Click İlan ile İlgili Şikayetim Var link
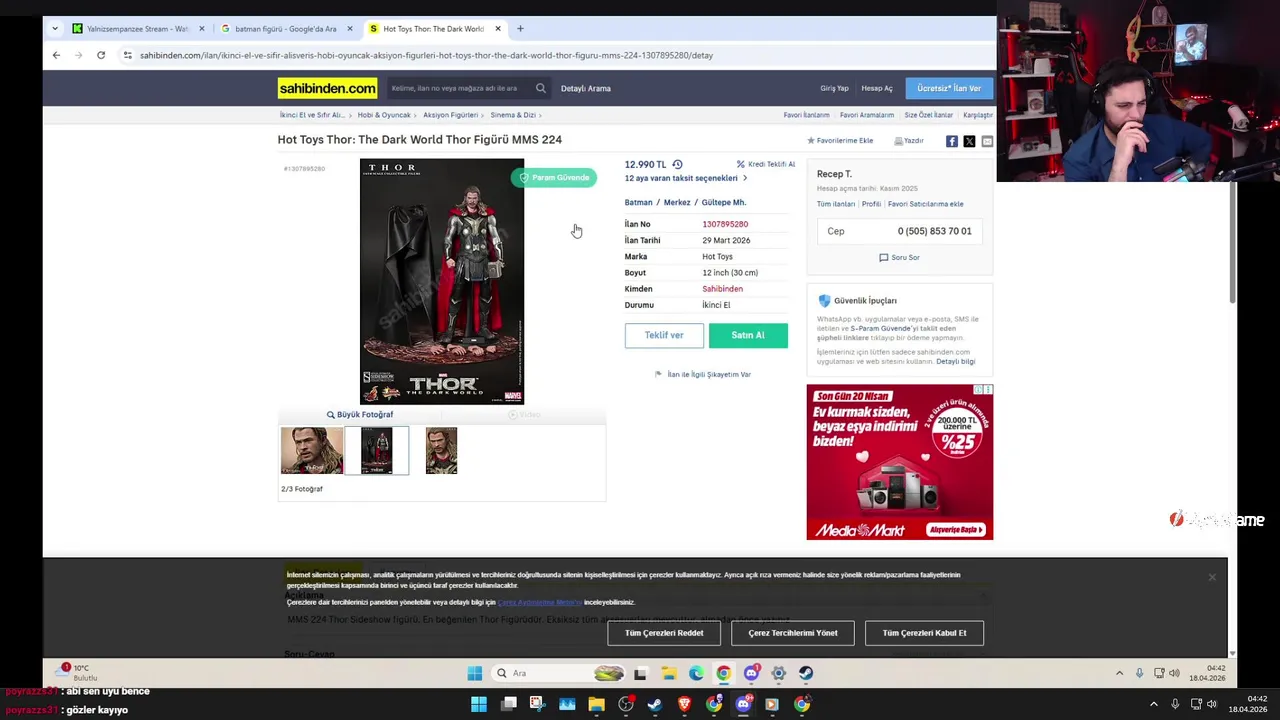Screen dimensions: 1280x720 coord(709,374)
